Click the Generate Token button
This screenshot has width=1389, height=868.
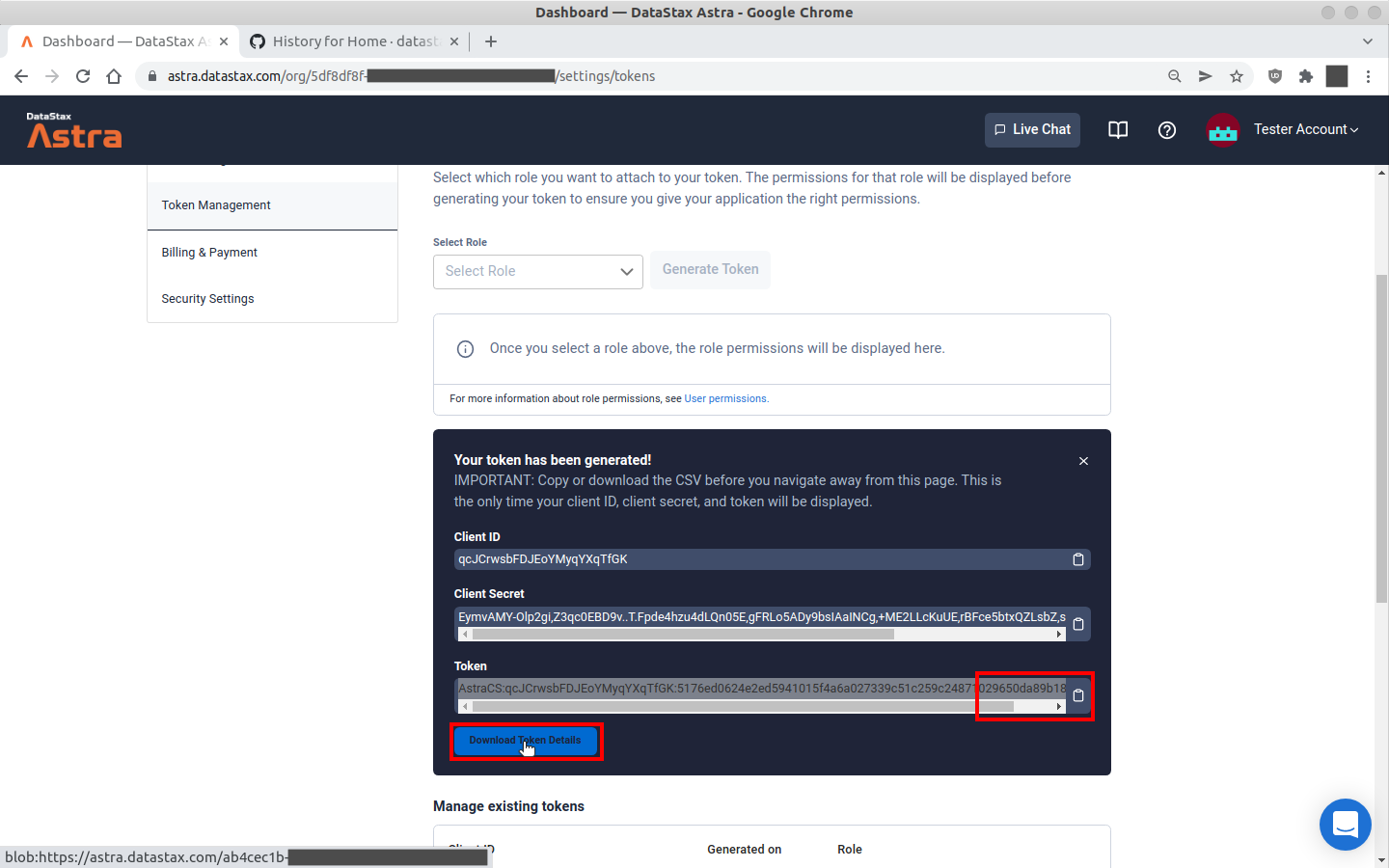tap(710, 270)
